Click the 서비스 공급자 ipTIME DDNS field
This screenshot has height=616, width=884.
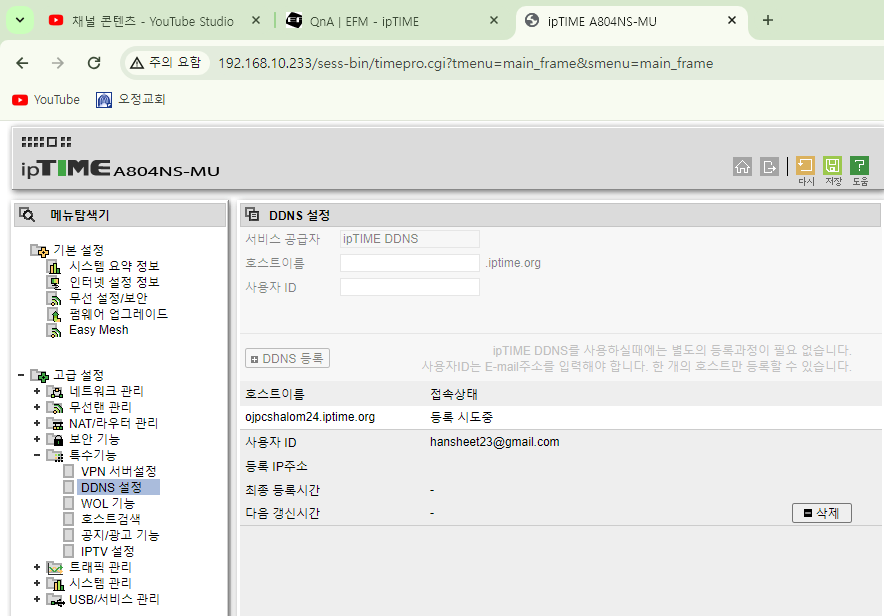click(x=410, y=239)
